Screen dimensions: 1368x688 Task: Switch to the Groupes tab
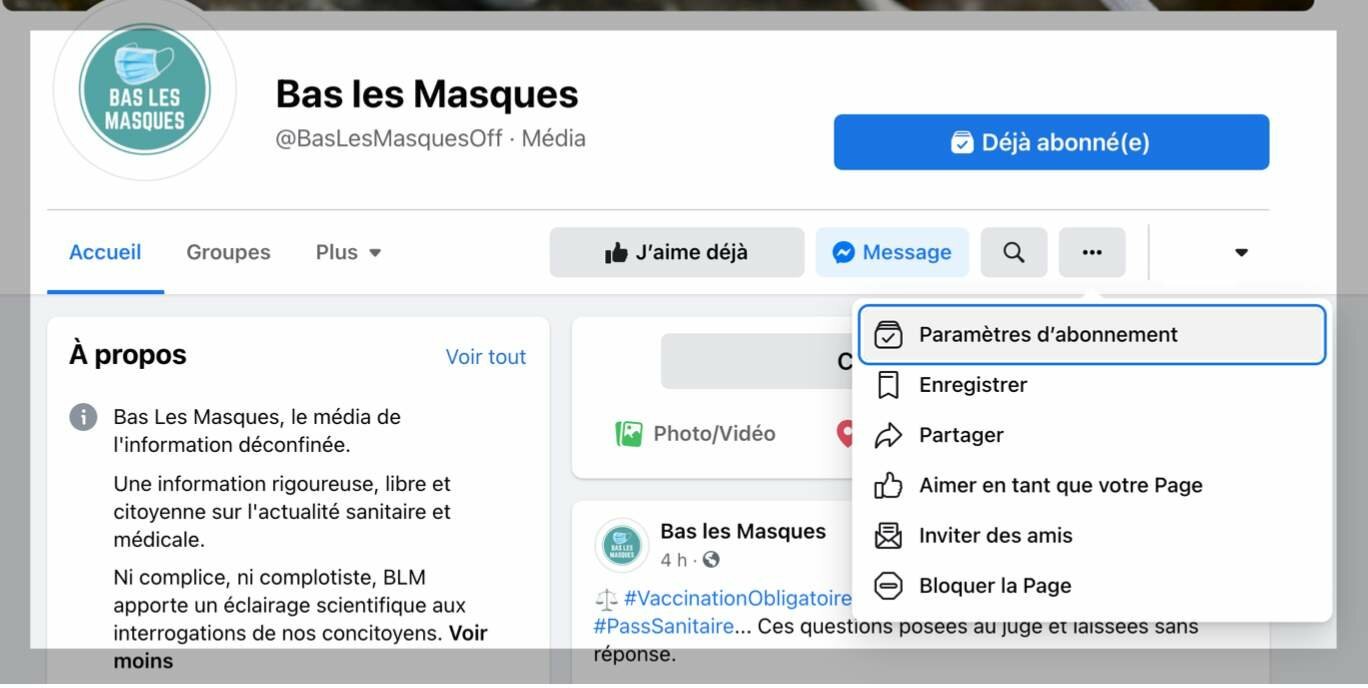pyautogui.click(x=228, y=253)
